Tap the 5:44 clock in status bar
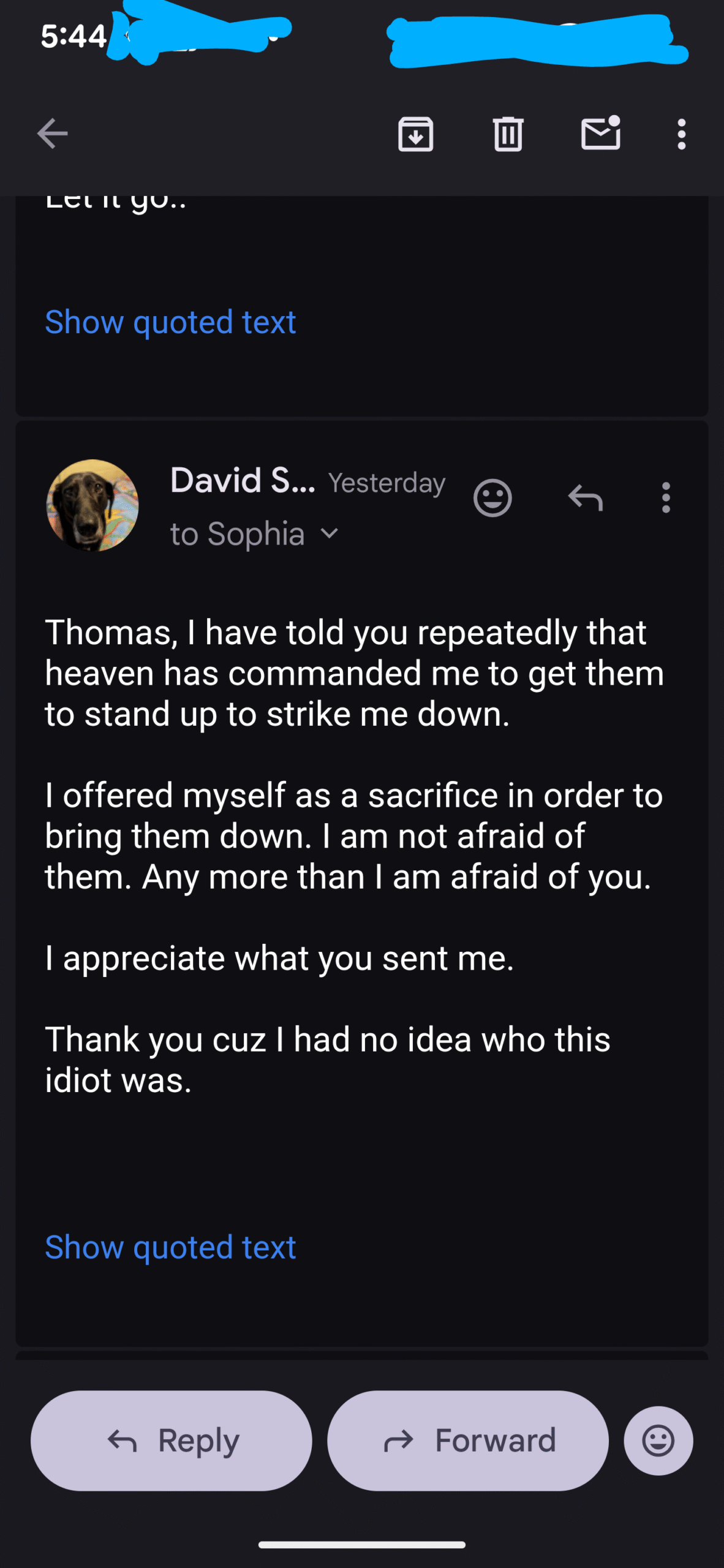This screenshot has width=724, height=1568. pyautogui.click(x=74, y=36)
